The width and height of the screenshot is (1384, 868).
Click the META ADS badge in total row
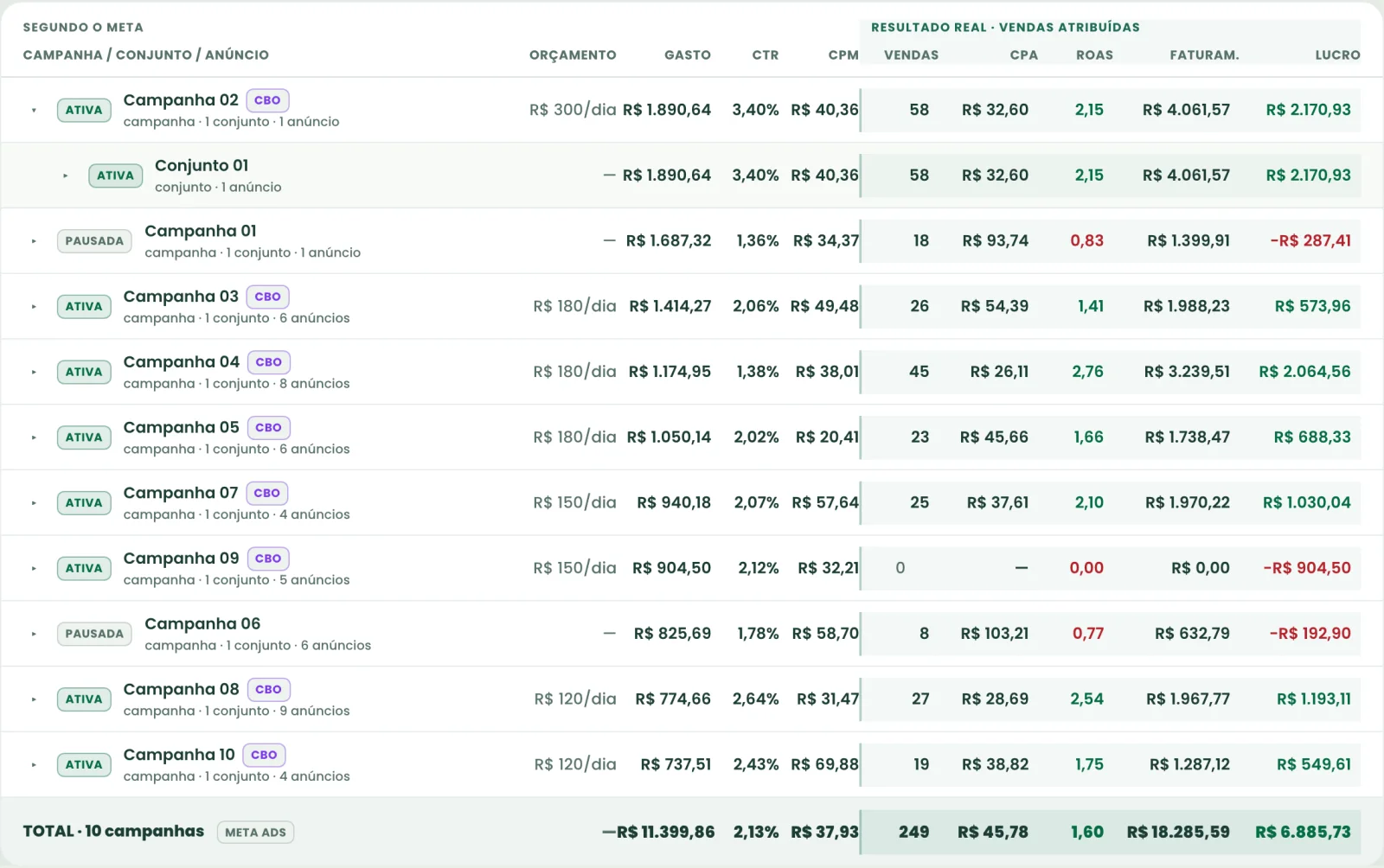pyautogui.click(x=255, y=833)
